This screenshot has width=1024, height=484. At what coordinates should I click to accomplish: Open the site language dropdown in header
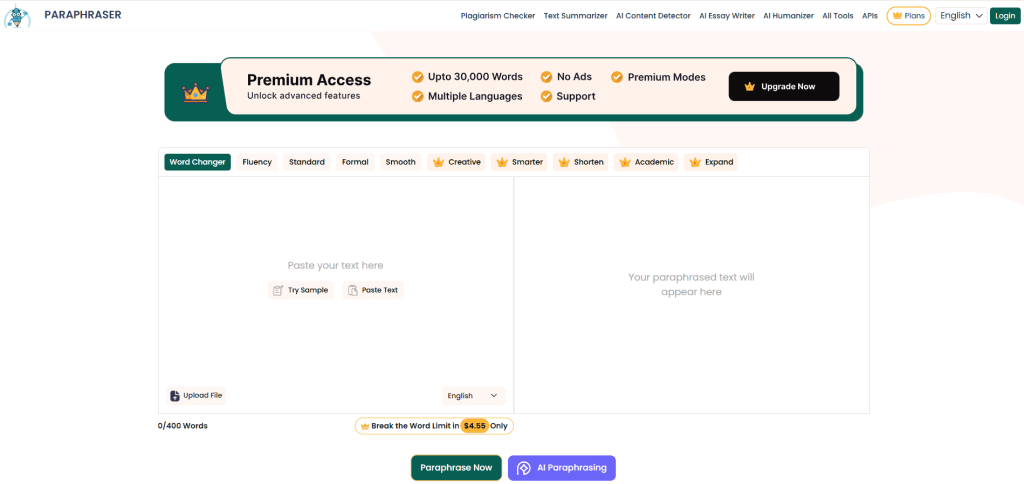pyautogui.click(x=961, y=16)
